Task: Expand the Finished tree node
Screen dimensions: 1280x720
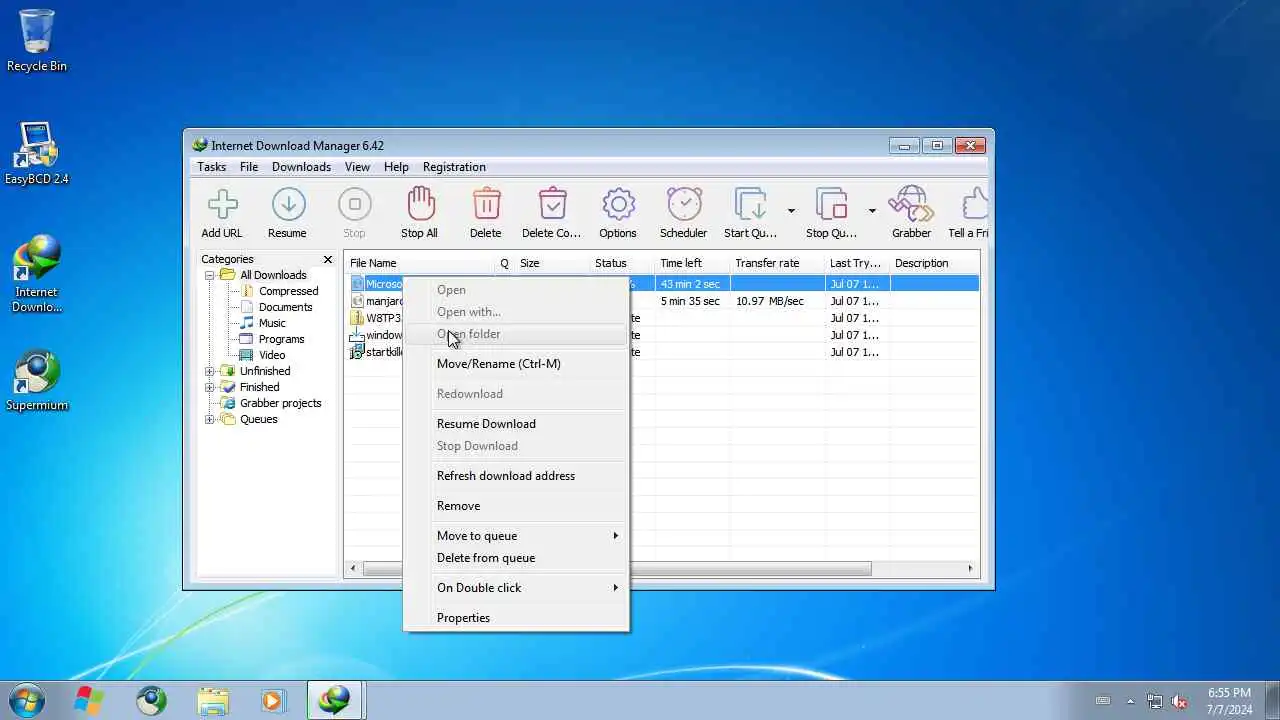Action: click(x=210, y=387)
